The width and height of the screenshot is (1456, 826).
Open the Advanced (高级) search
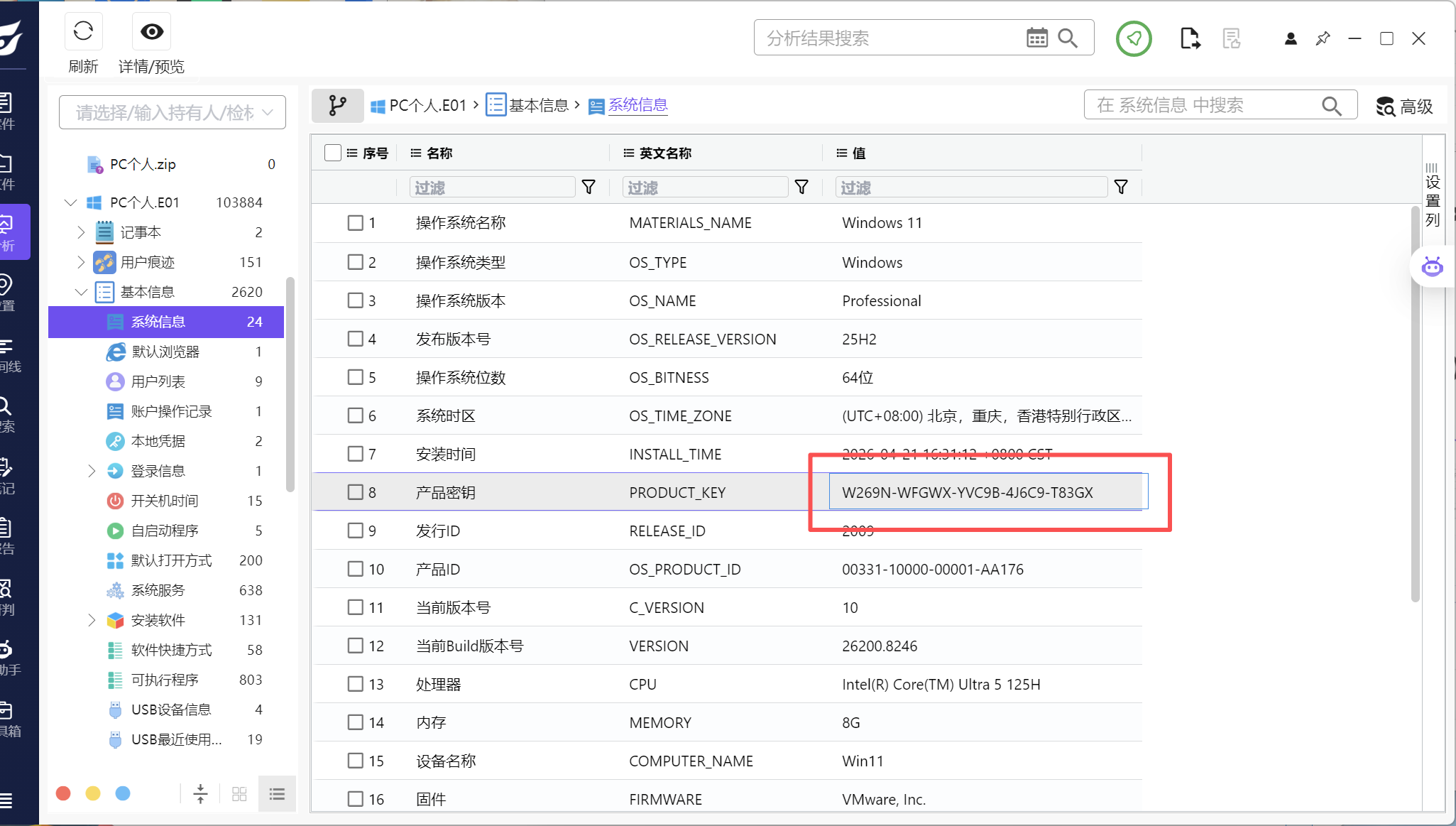(x=1404, y=107)
